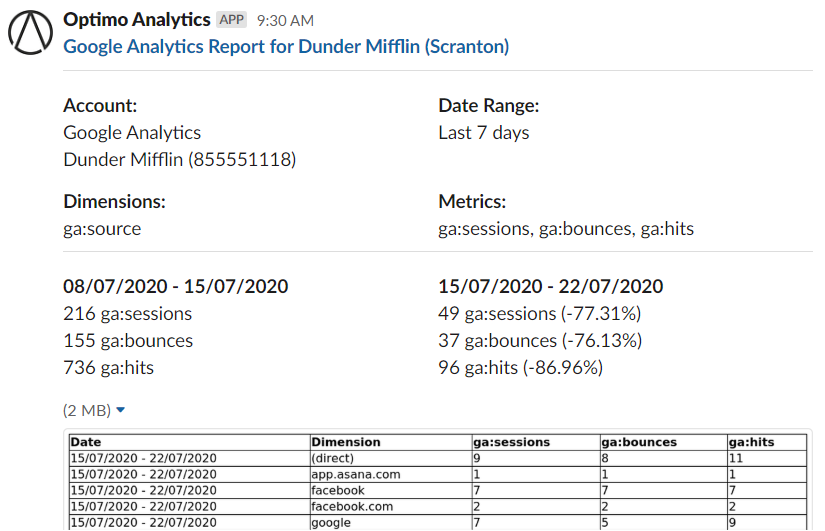Open the Optimo Analytics sender name
The width and height of the screenshot is (825, 531).
[x=137, y=19]
